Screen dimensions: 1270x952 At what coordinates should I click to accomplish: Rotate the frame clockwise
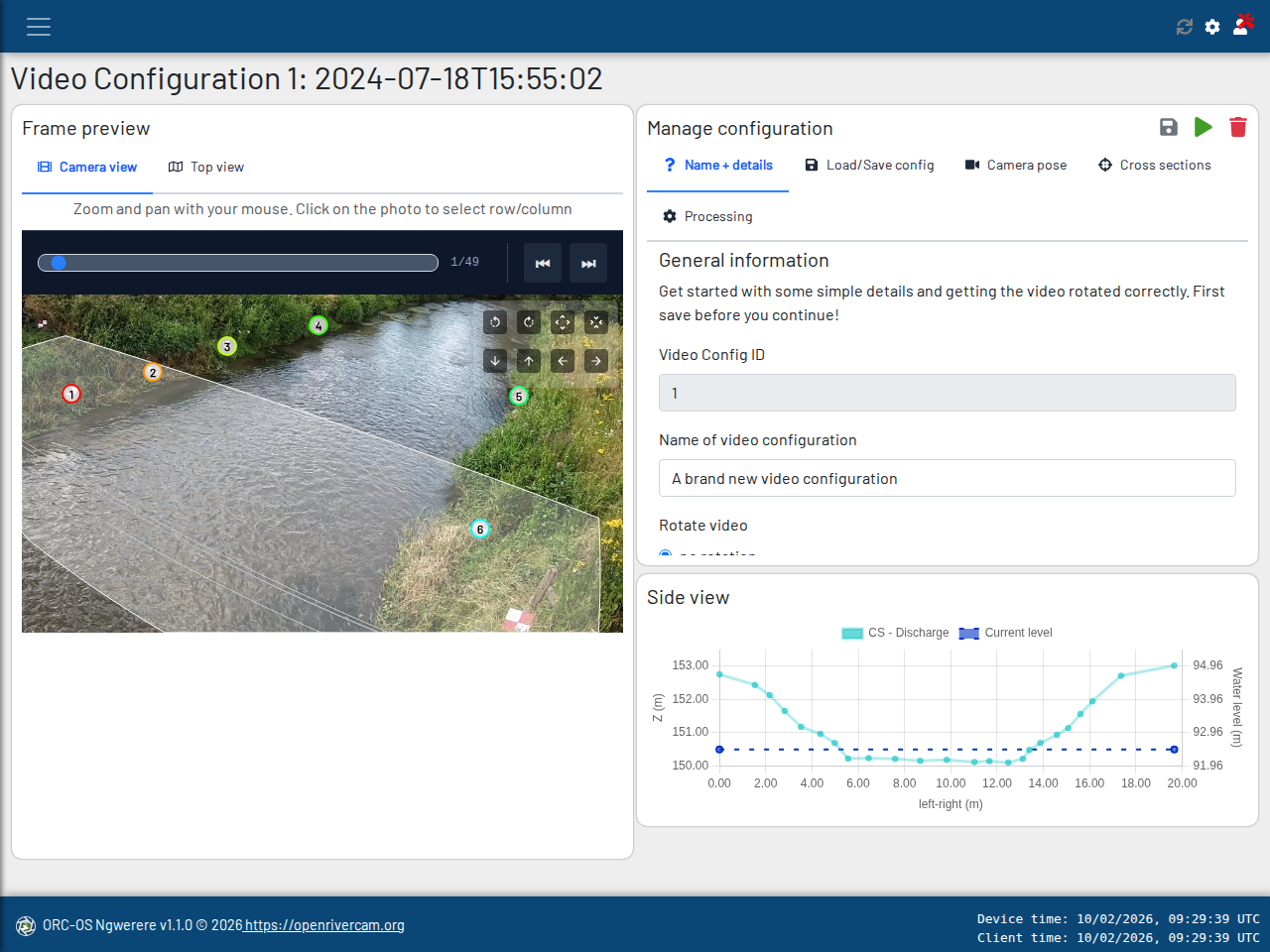click(x=529, y=321)
